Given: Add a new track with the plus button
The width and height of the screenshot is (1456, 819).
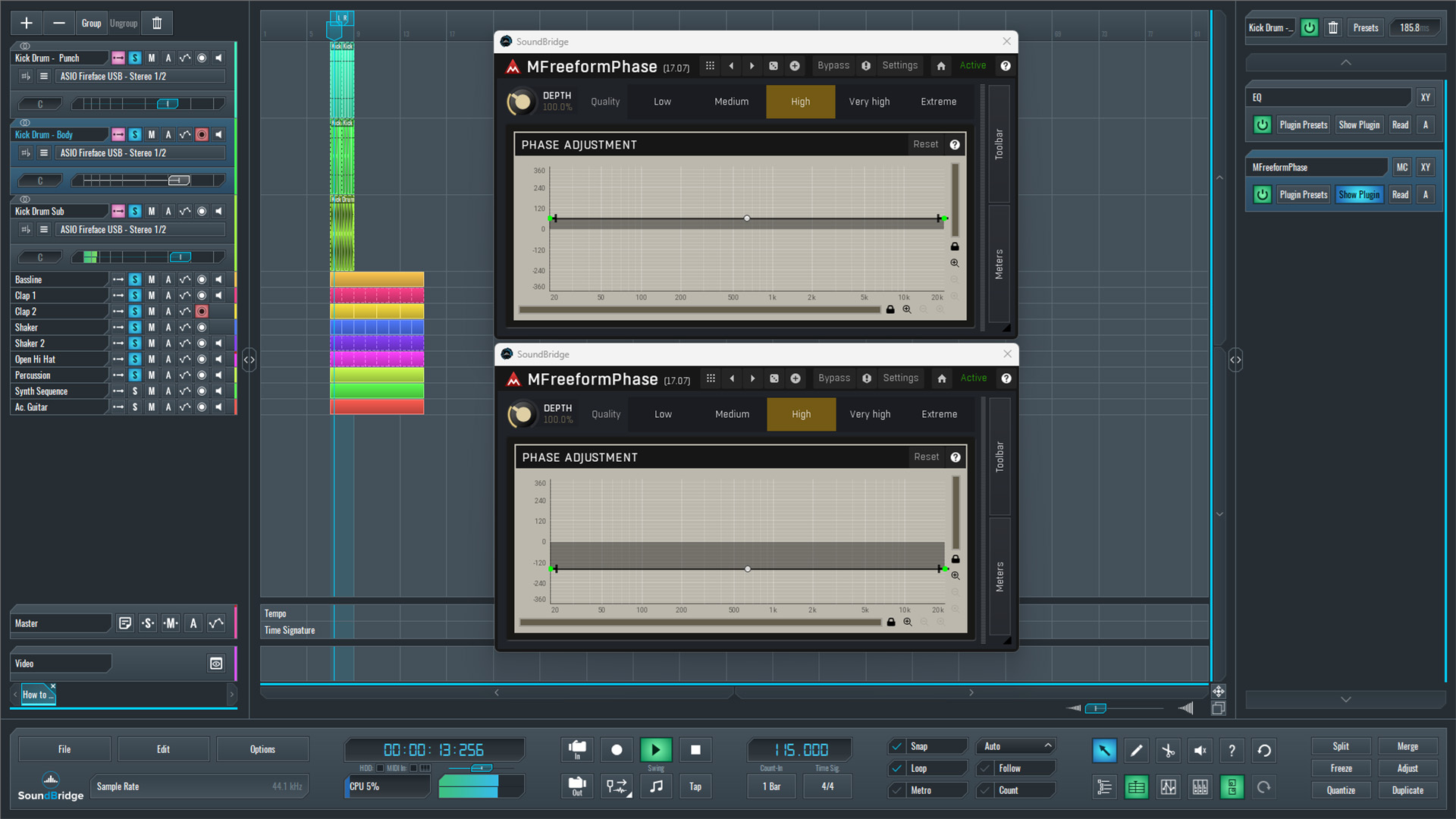Looking at the screenshot, I should point(27,24).
